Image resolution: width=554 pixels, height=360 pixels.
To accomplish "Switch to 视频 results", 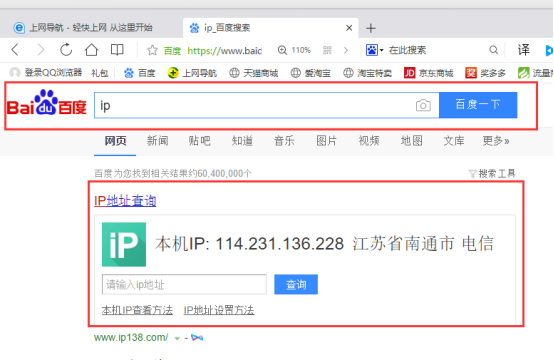I will click(x=369, y=141).
